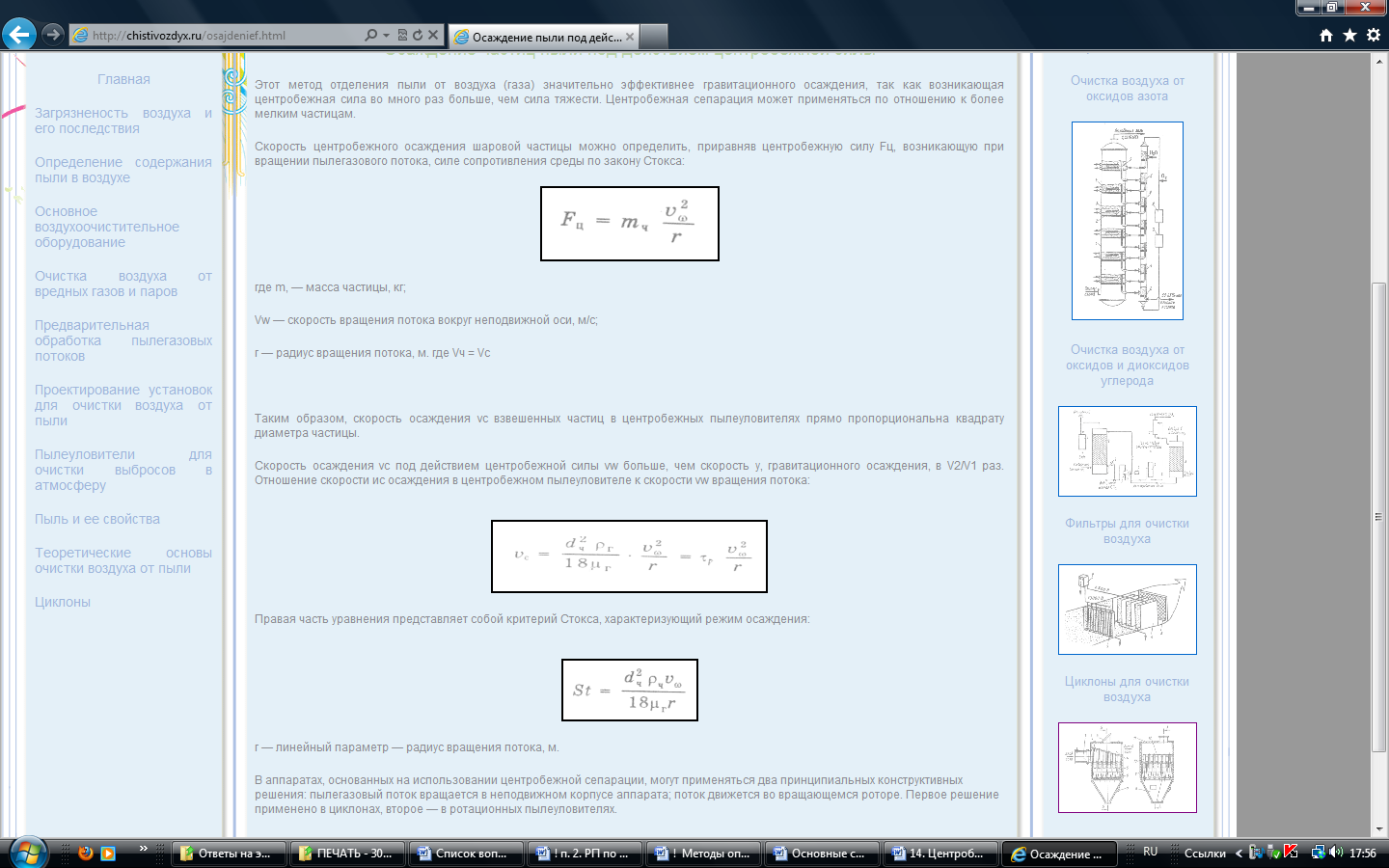Click the red Kaspersky tray icon

point(1291,853)
